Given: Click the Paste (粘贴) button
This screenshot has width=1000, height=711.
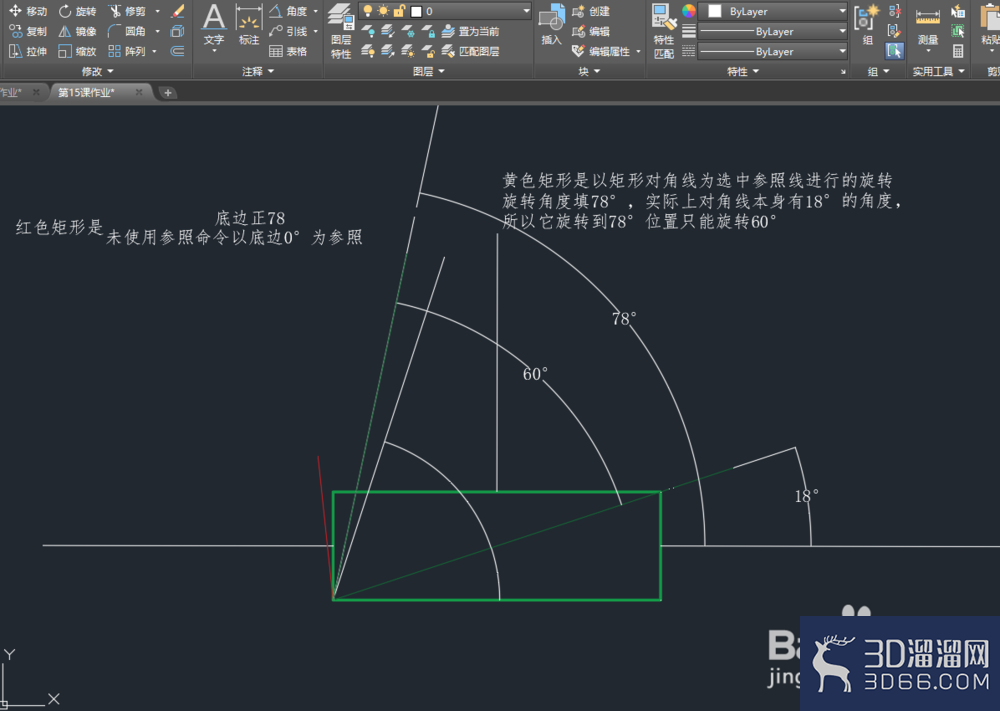Looking at the screenshot, I should point(990,26).
